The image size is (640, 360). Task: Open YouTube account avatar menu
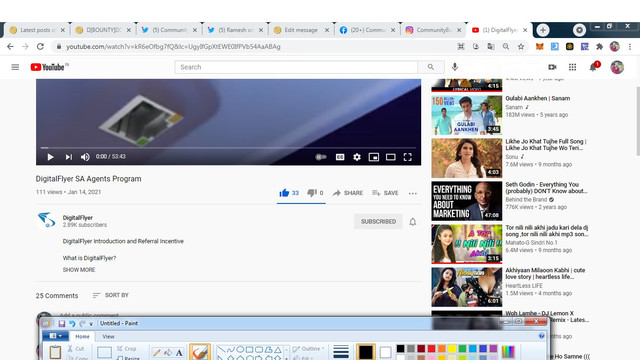coord(617,67)
